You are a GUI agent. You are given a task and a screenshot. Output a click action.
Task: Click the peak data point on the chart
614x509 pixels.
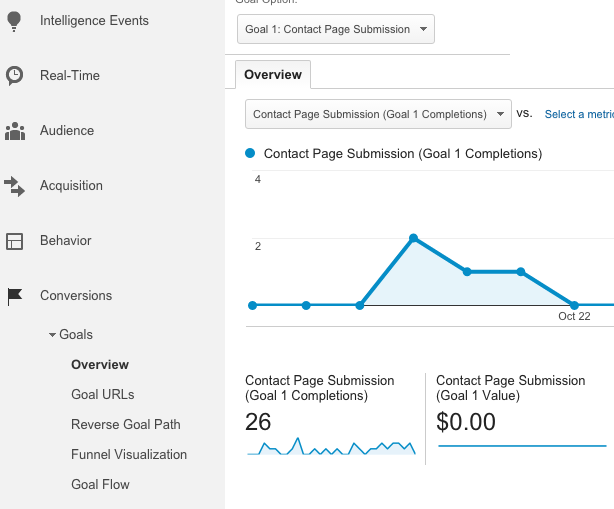pos(413,238)
